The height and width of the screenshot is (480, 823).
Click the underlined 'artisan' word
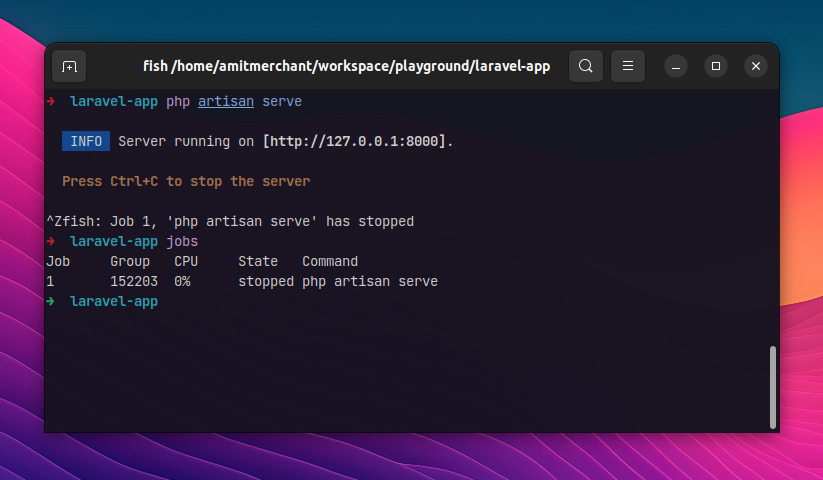click(x=226, y=101)
